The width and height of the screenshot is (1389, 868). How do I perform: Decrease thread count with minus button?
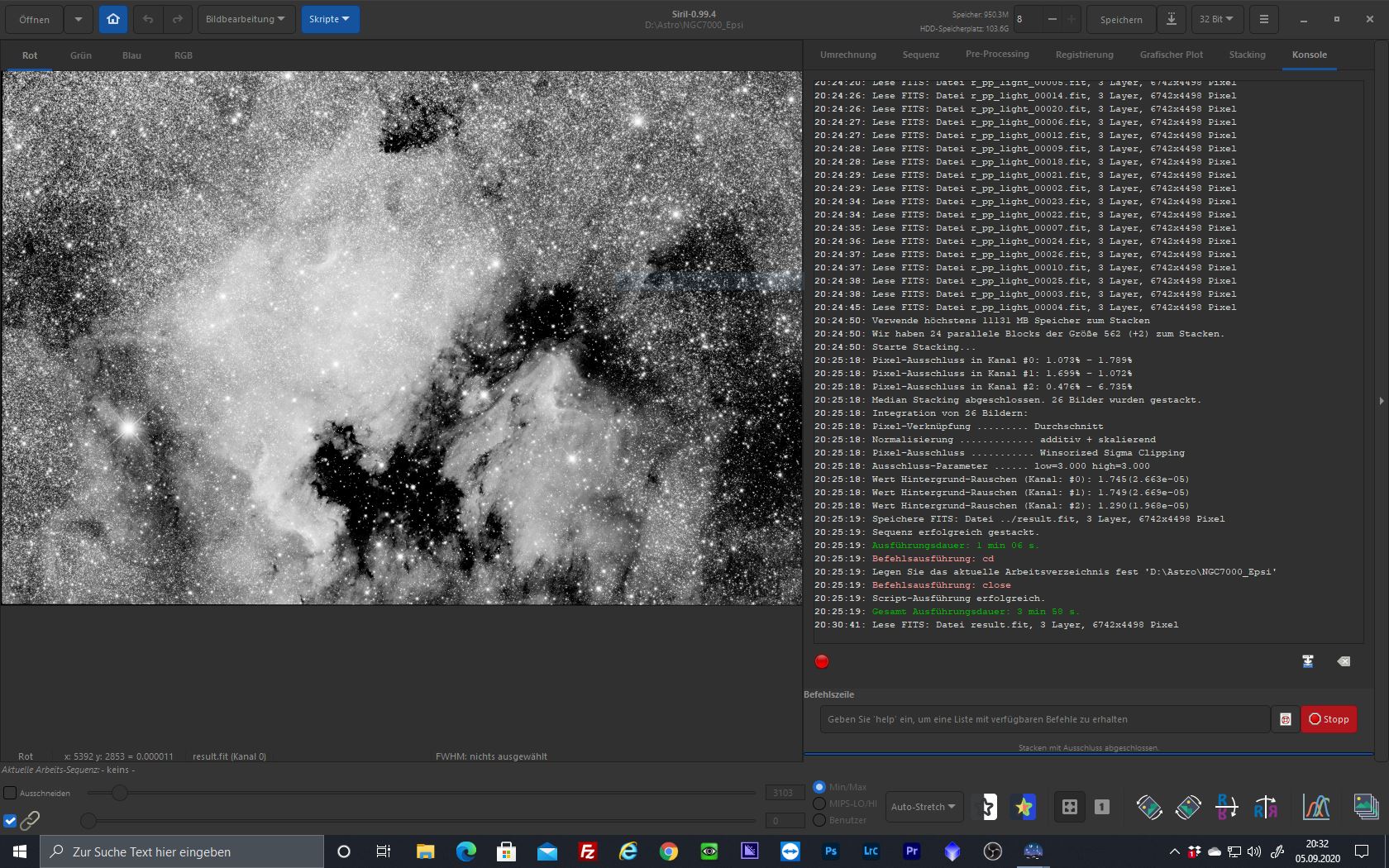click(1052, 19)
